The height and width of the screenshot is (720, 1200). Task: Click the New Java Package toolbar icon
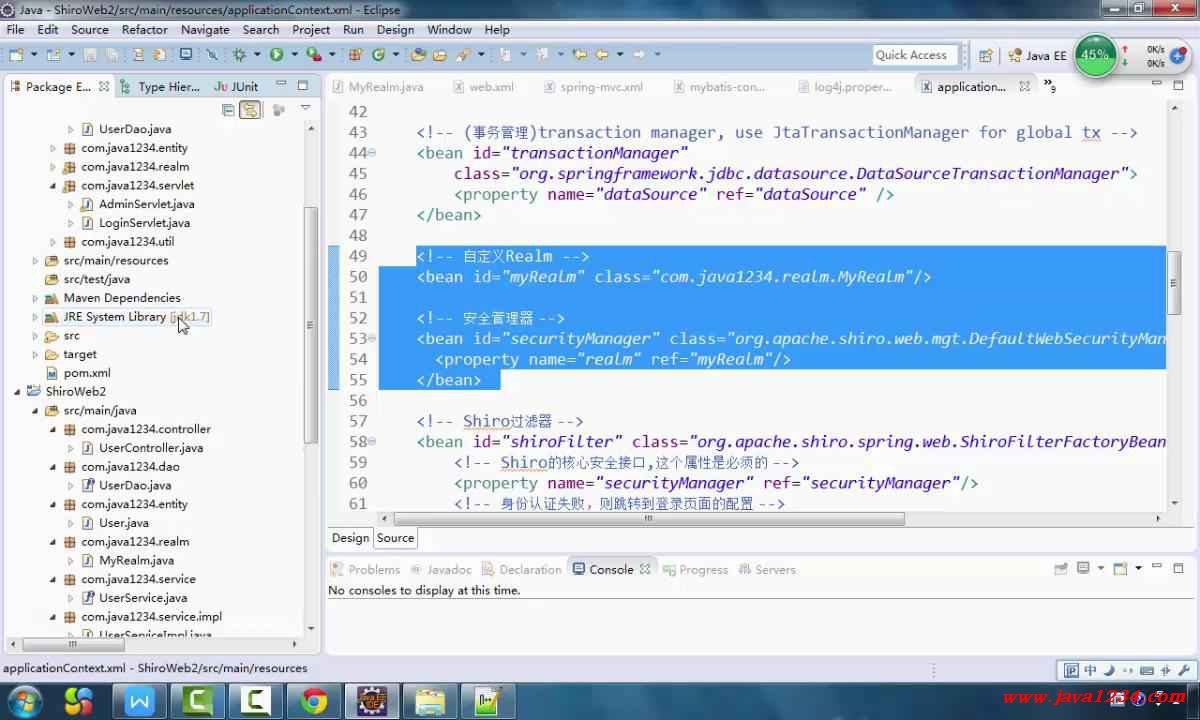coord(356,55)
